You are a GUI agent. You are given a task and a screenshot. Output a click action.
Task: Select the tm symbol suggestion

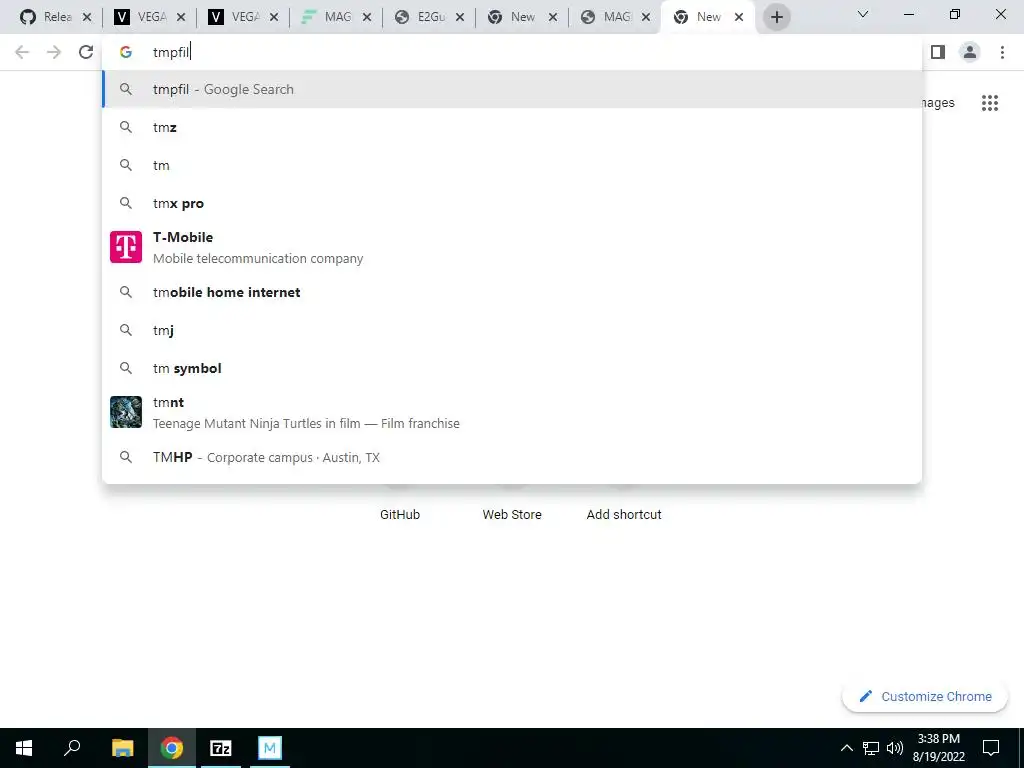tap(512, 368)
